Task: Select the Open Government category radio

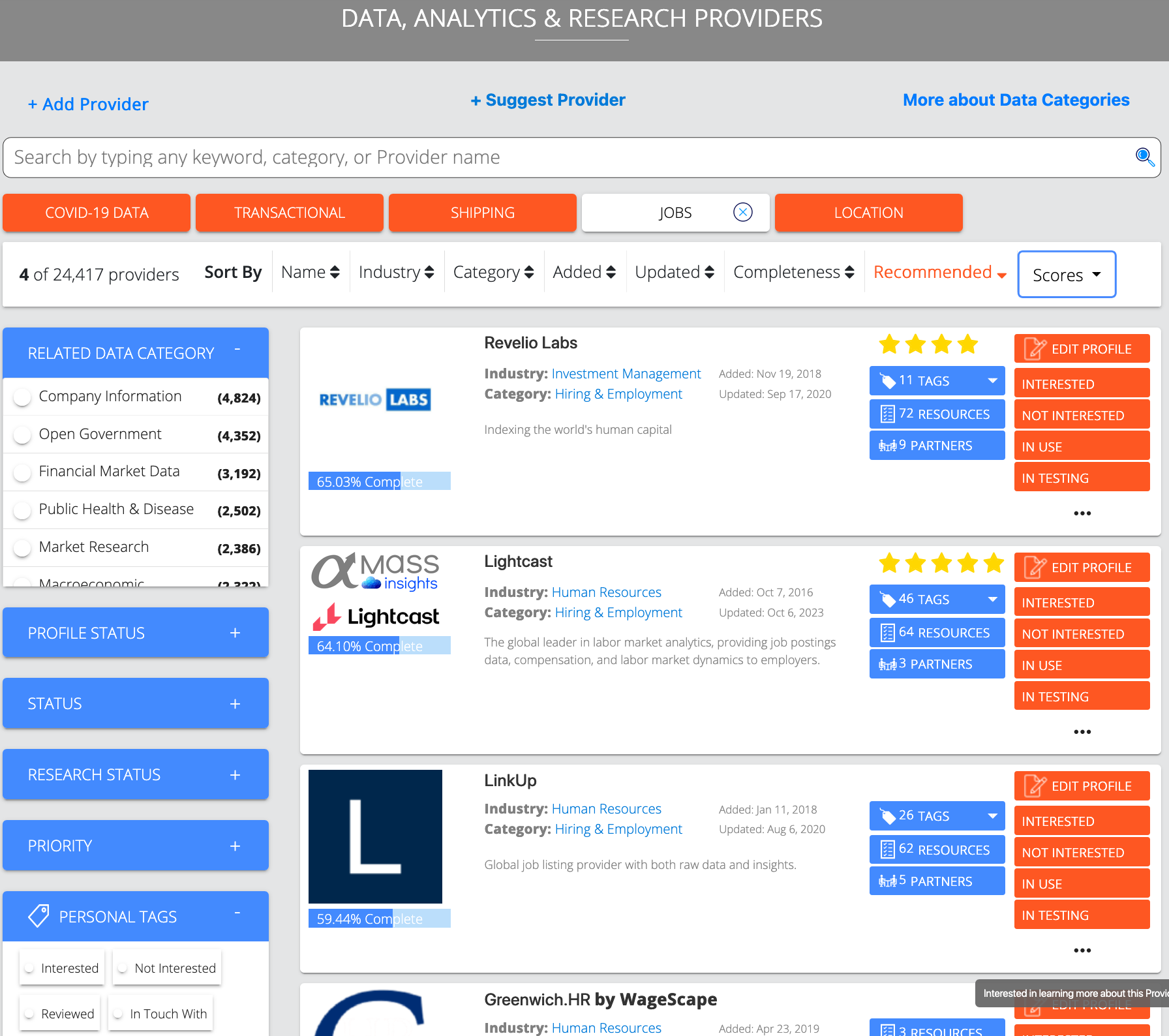Action: [22, 434]
